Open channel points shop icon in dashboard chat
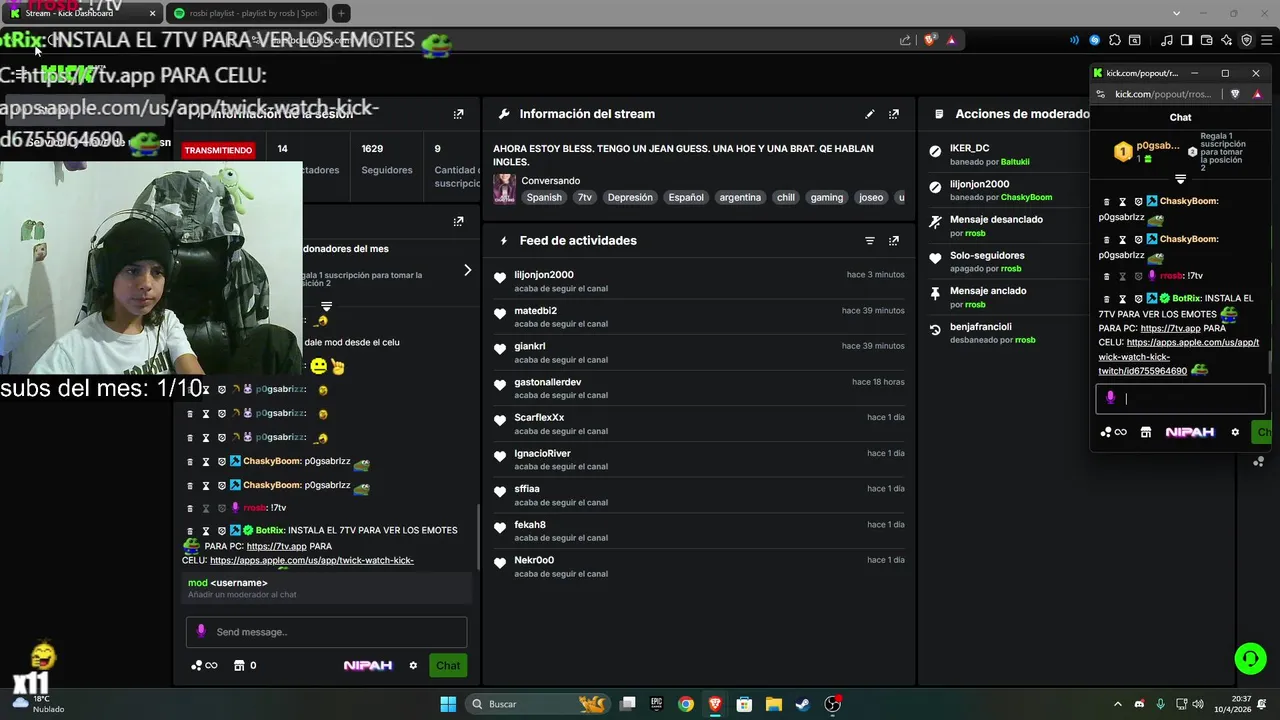1280x720 pixels. [239, 666]
